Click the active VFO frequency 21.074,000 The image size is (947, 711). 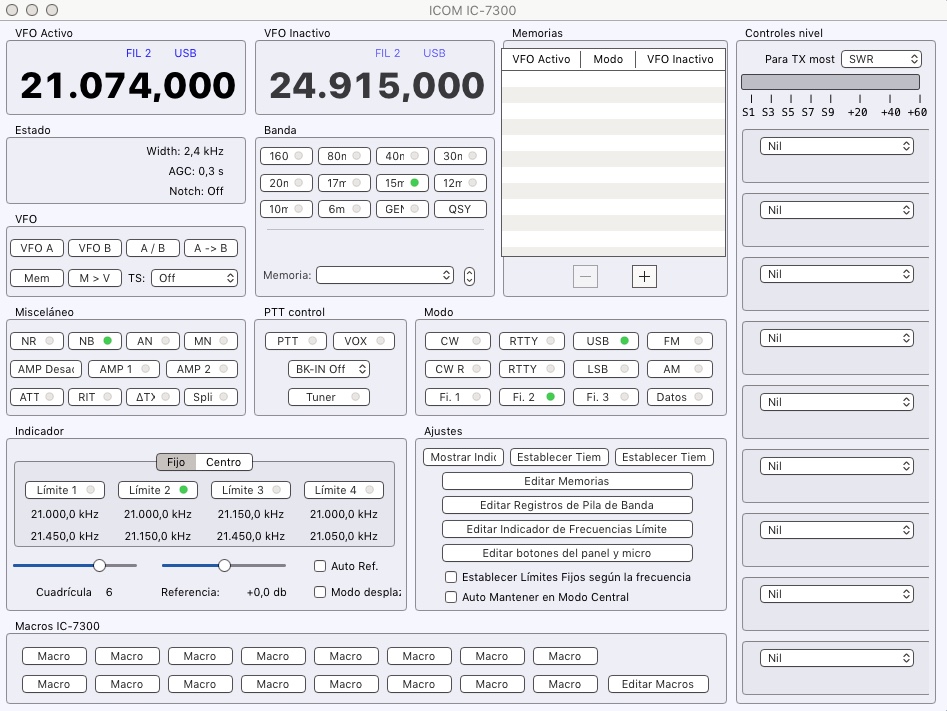pos(127,85)
